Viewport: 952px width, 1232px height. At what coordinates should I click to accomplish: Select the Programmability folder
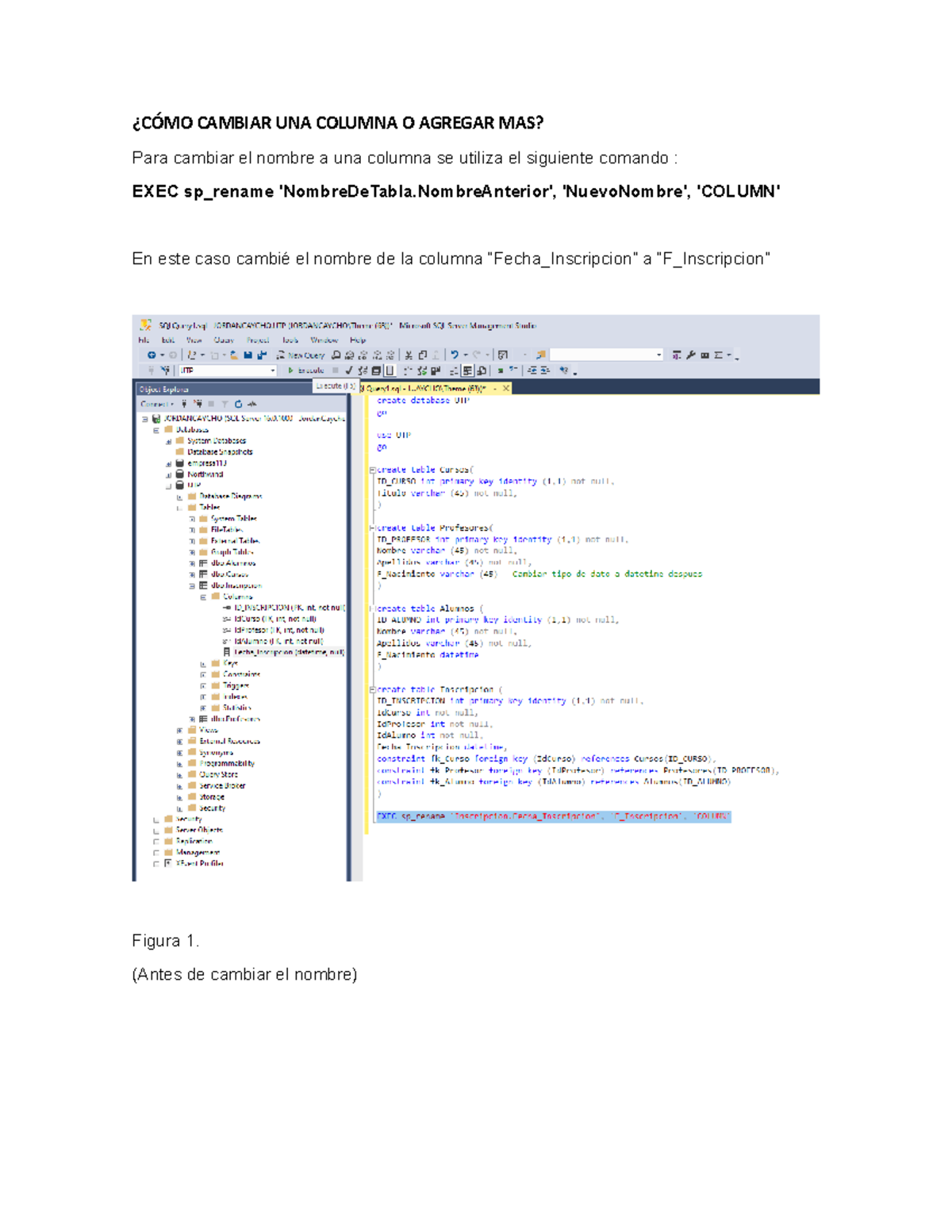click(x=227, y=763)
